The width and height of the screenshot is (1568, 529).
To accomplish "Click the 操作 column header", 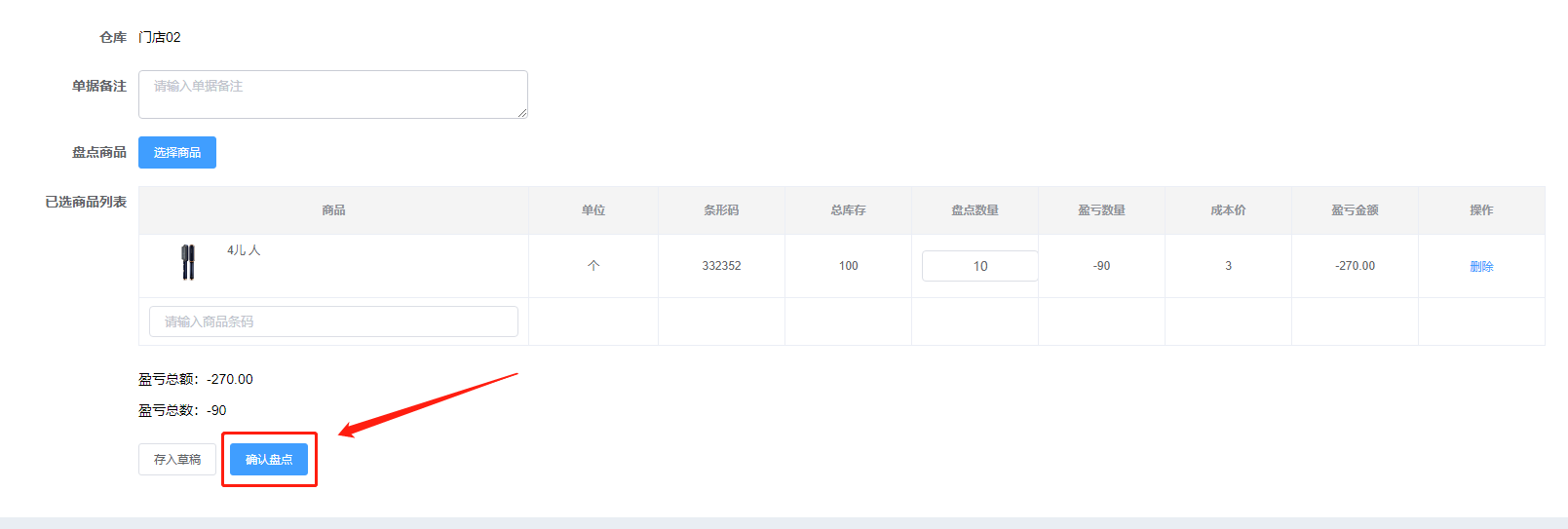I will 1481,210.
